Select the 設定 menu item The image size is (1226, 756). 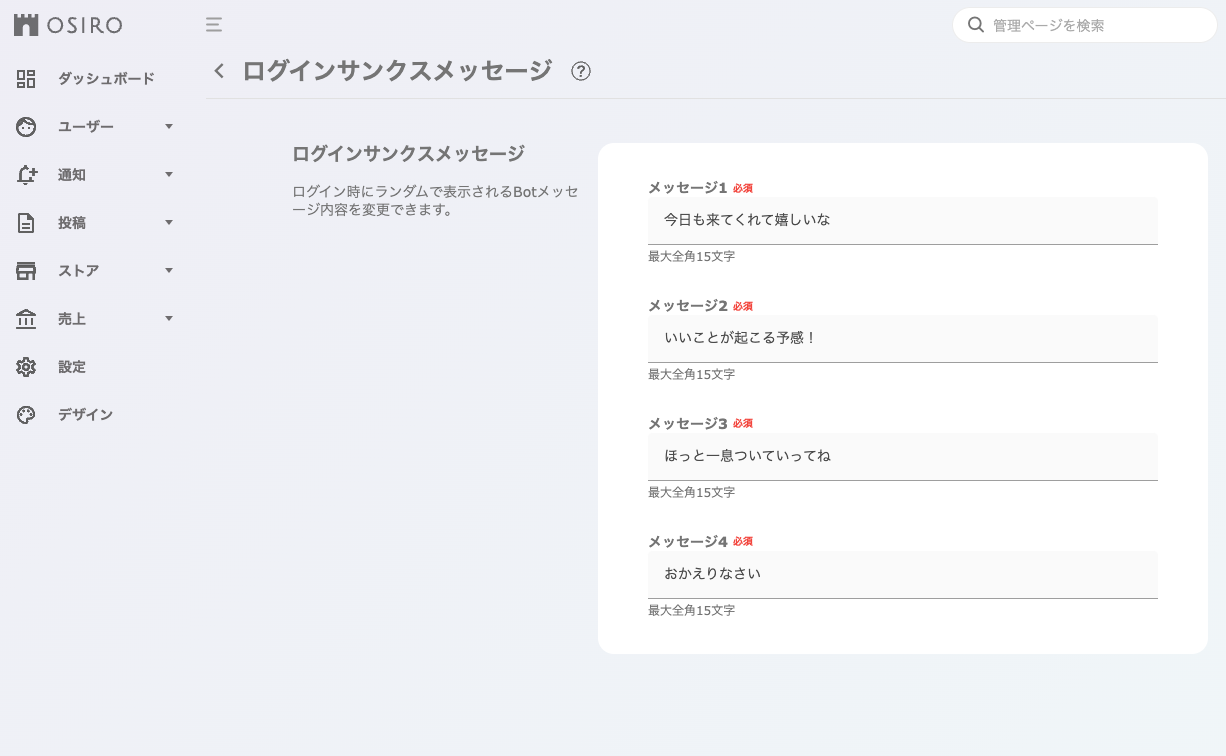coord(71,367)
